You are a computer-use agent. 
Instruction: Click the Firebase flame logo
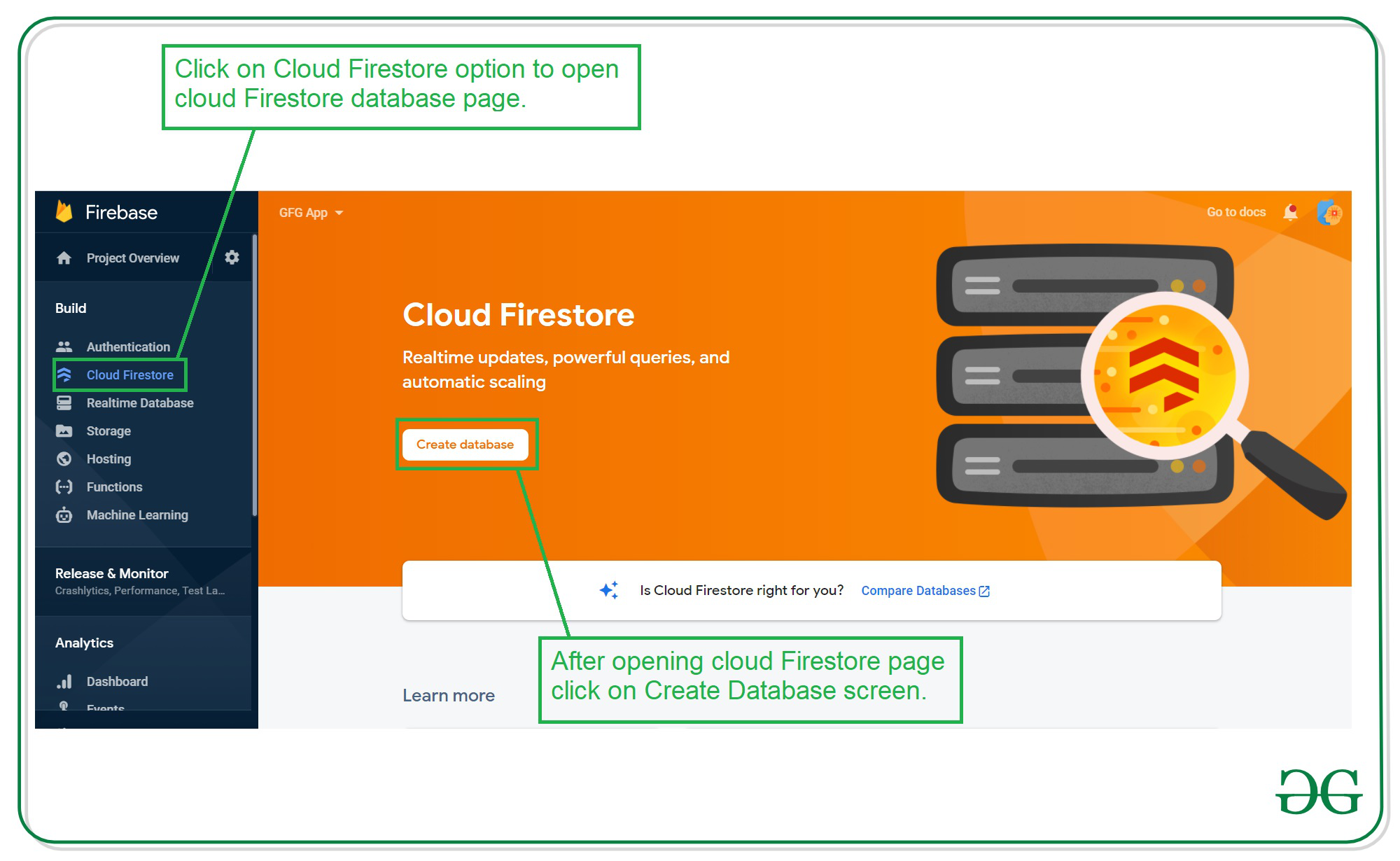coord(64,211)
